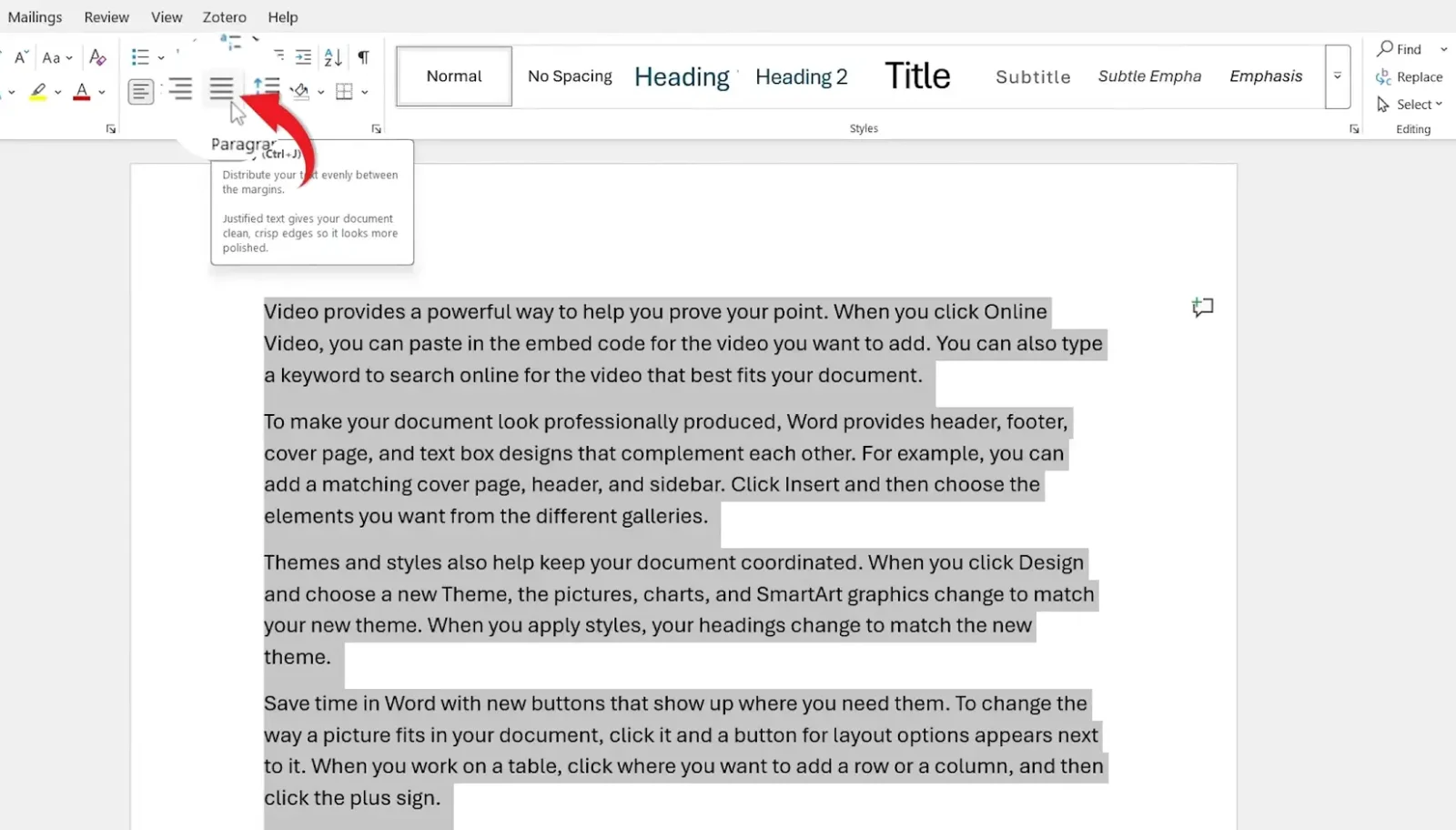The height and width of the screenshot is (830, 1456).
Task: Click the Find magnifier icon
Action: [1385, 48]
